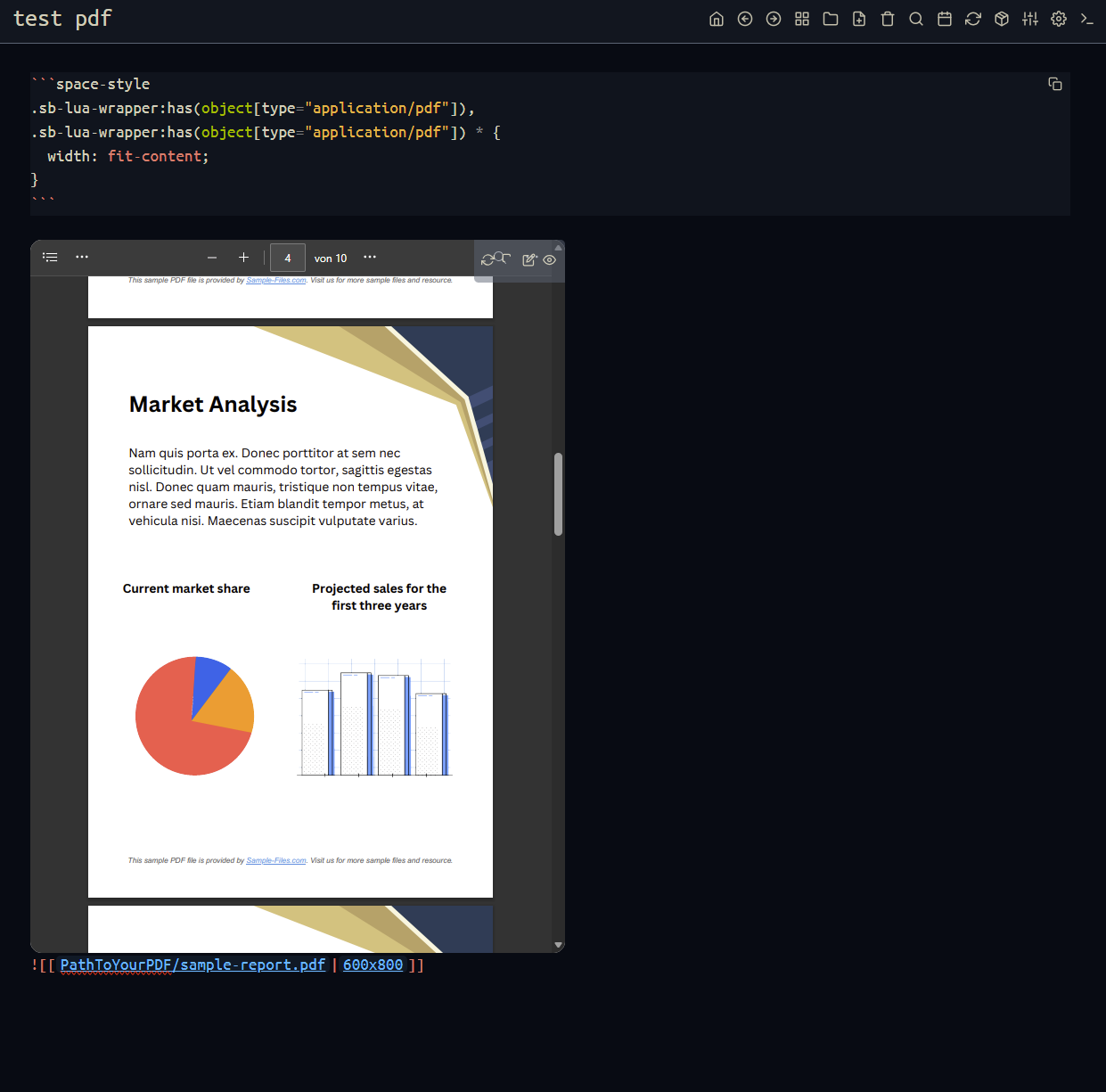This screenshot has width=1106, height=1092.
Task: Expand the ellipsis menu beside sidebar toggle
Action: pos(82,258)
